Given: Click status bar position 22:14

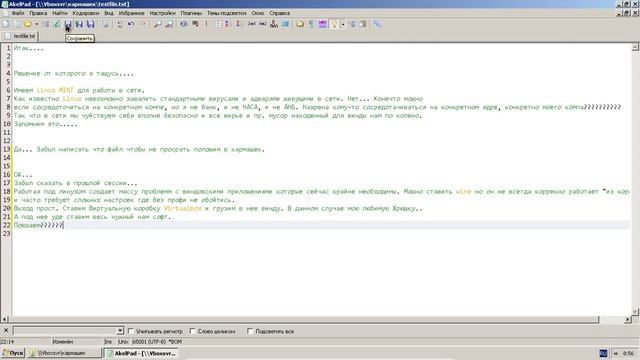Looking at the screenshot, I should tap(7, 342).
